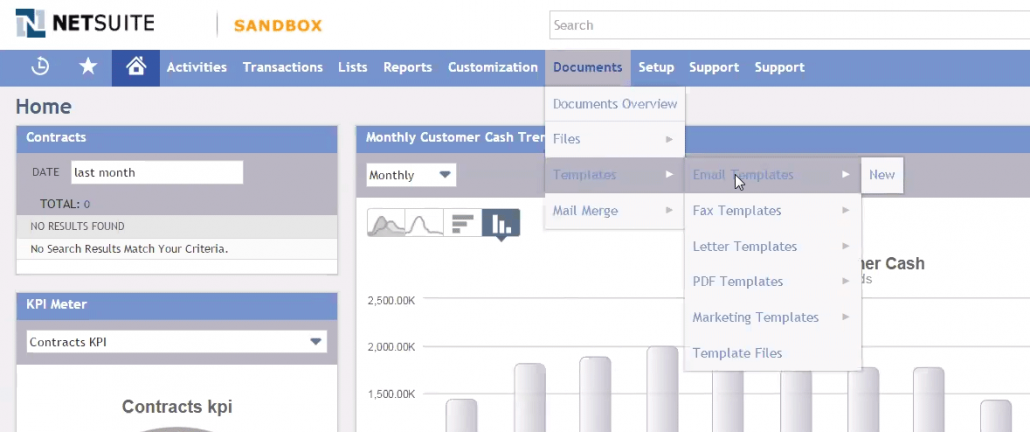Expand the Mail Merge submenu arrow
1030x432 pixels.
tap(669, 210)
